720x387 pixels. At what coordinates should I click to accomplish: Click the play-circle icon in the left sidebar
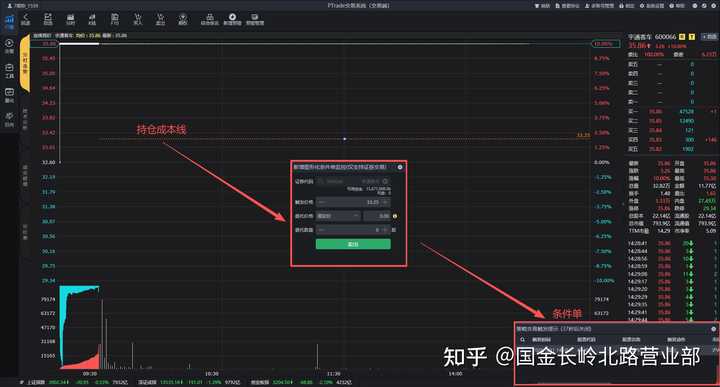pos(9,43)
